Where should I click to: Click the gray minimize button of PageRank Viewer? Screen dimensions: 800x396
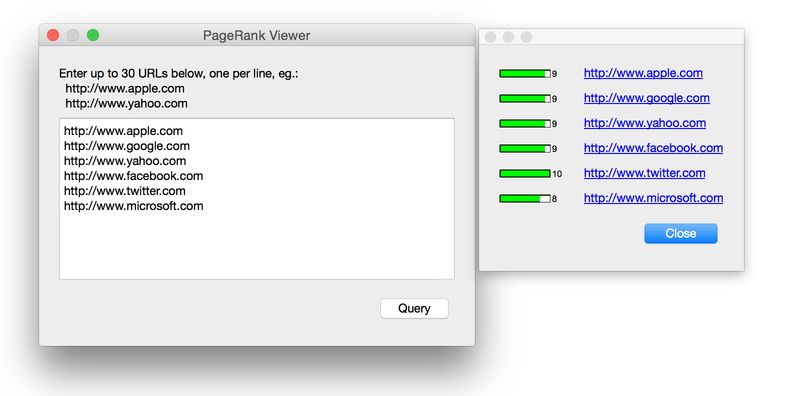click(73, 35)
